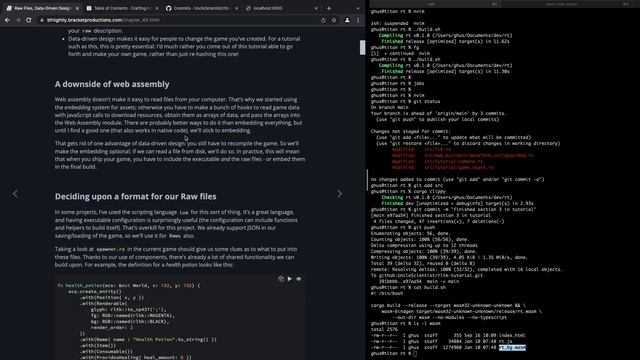Open the browser three-dot menu
640x360 pixels.
coord(358,20)
